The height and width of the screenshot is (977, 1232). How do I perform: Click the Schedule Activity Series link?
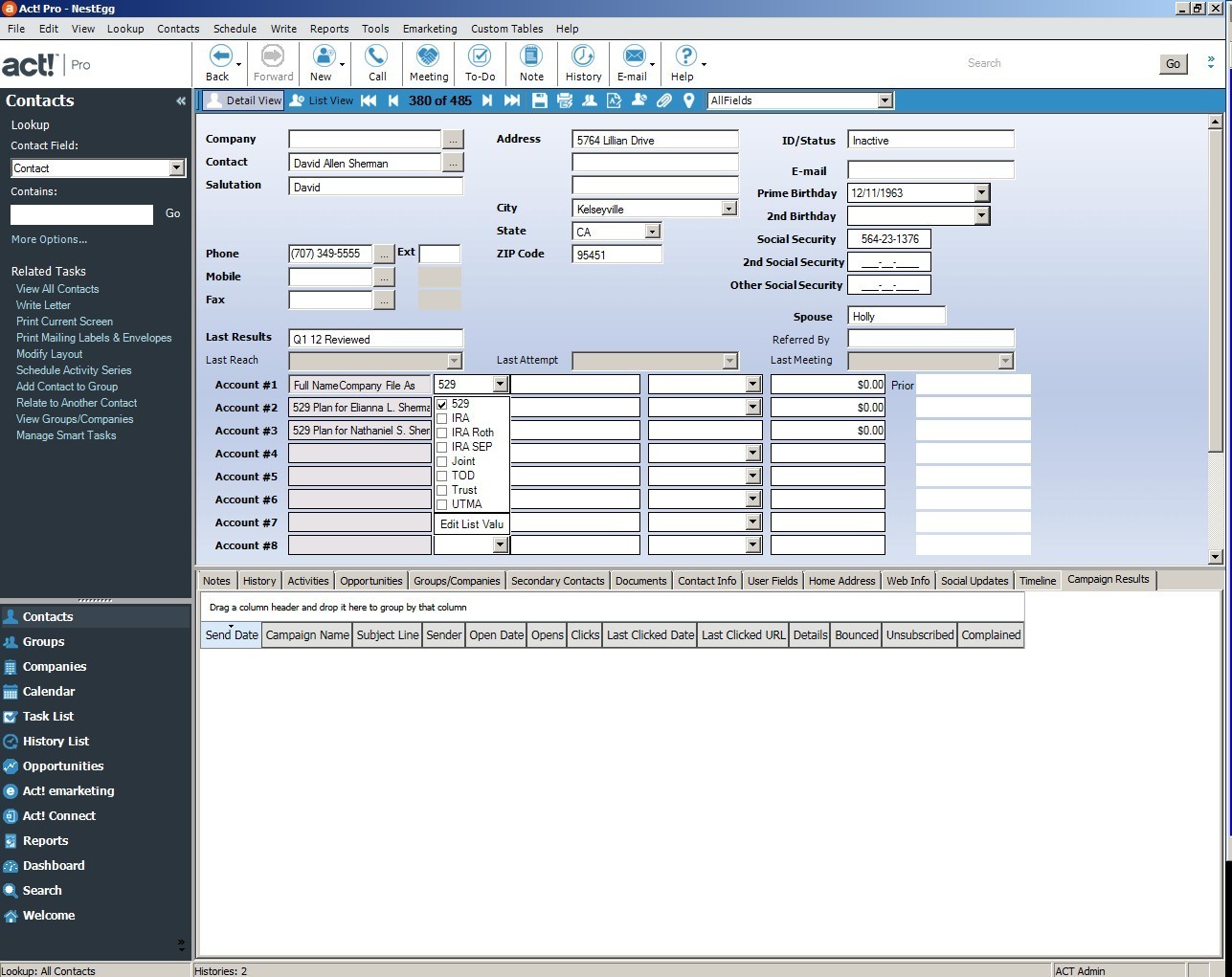74,370
